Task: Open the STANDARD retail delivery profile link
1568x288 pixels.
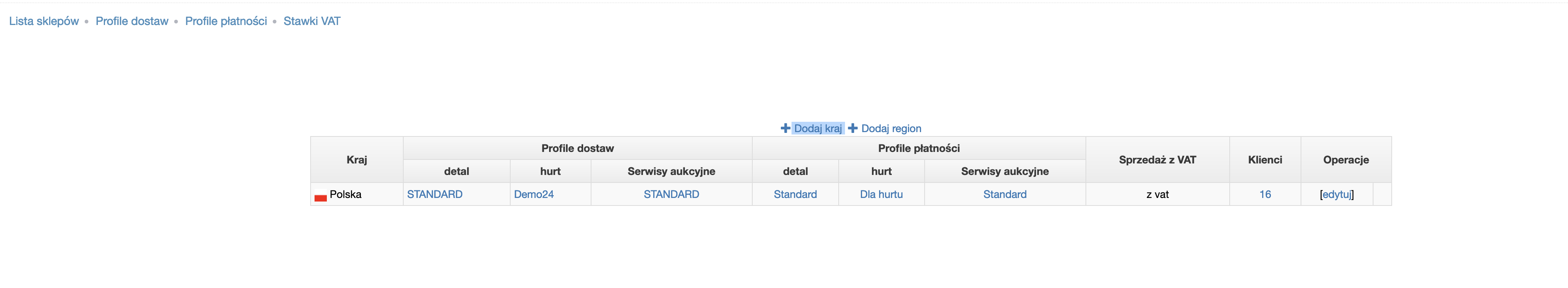Action: [x=435, y=194]
